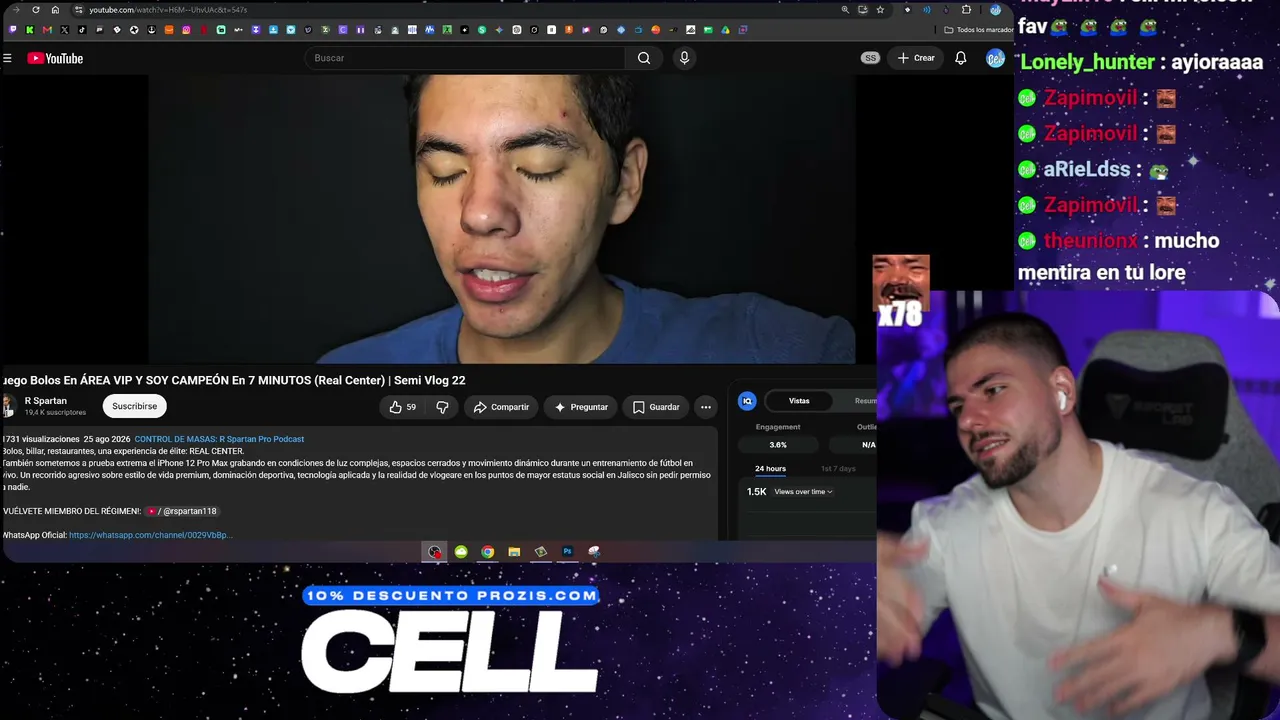Viewport: 1280px width, 720px height.
Task: Open the R Spartan channel avatar
Action: pos(9,406)
